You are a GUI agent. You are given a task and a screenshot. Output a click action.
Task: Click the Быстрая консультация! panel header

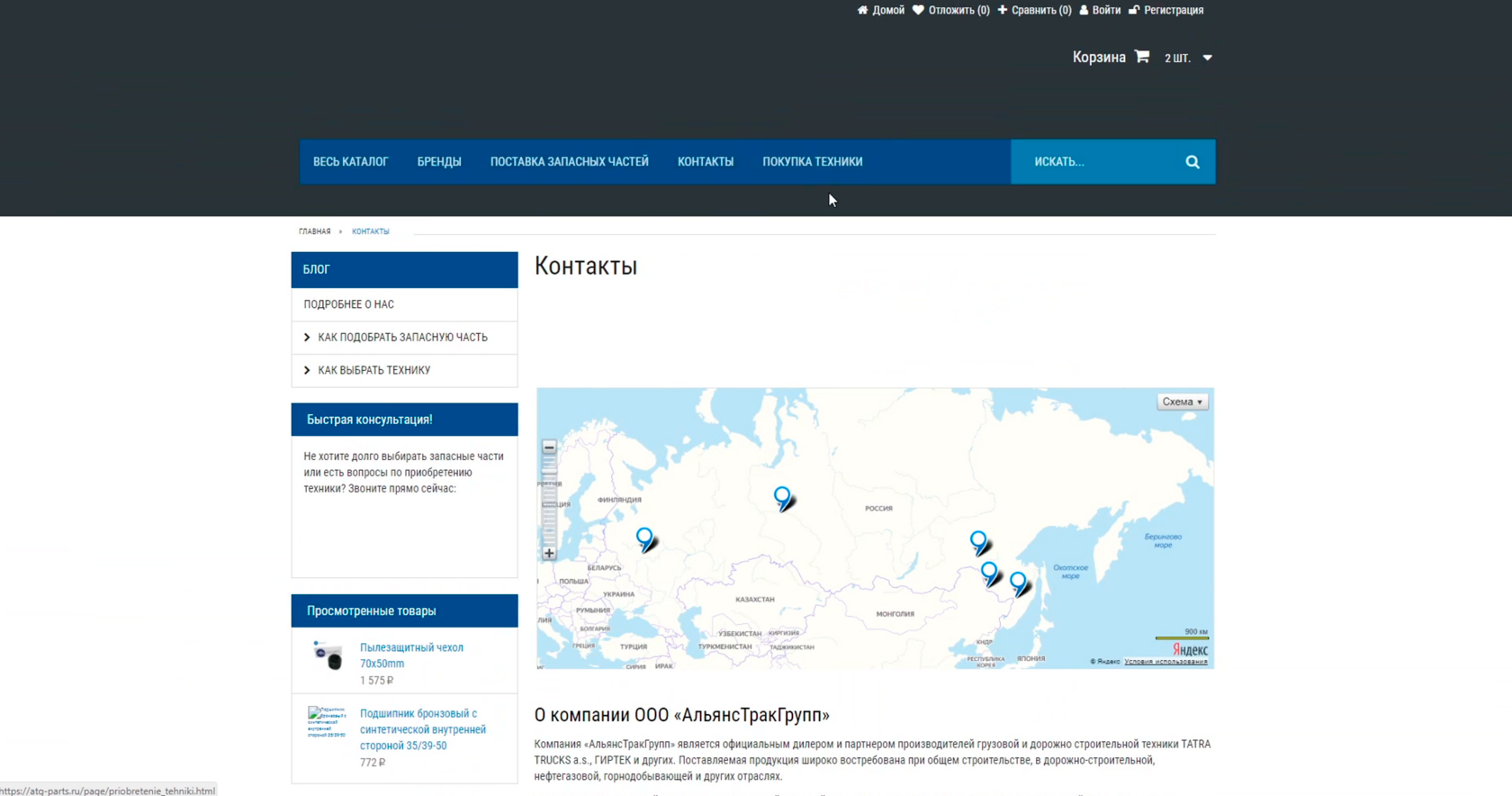click(404, 420)
